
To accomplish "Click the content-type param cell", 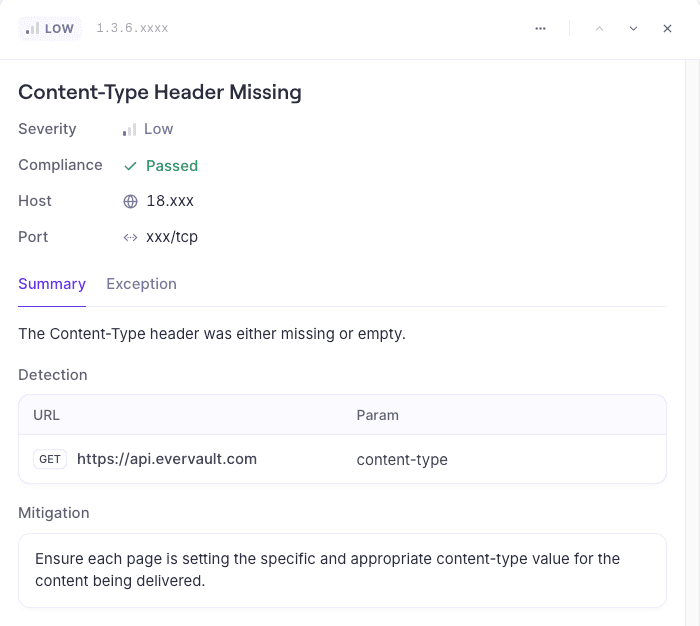I will (x=402, y=460).
